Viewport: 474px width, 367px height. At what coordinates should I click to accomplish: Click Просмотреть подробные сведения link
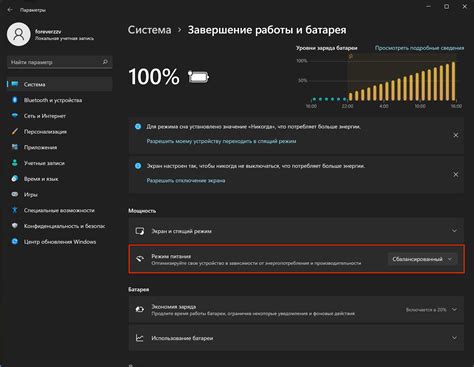pyautogui.click(x=419, y=48)
